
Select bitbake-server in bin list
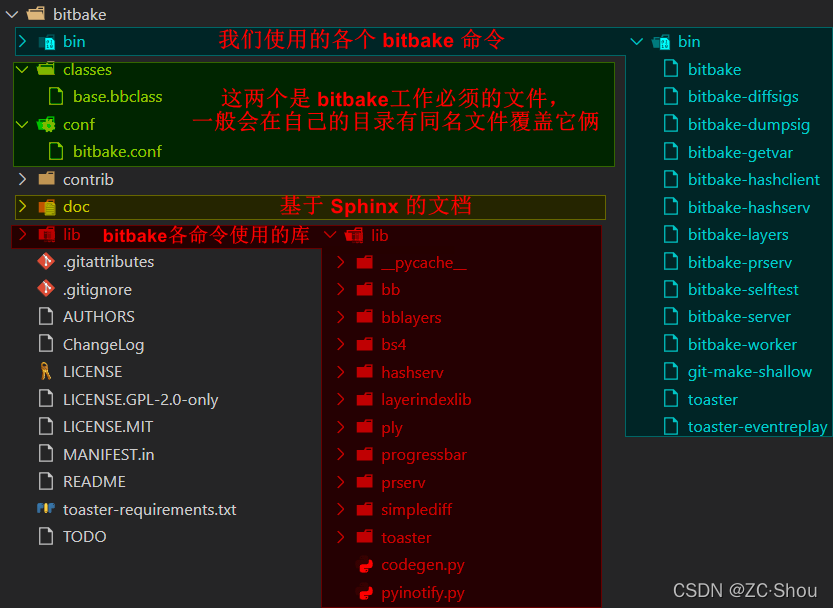click(739, 317)
